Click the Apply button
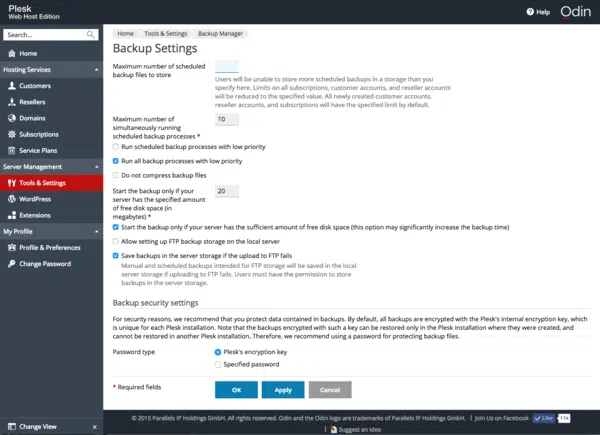Image resolution: width=600 pixels, height=435 pixels. pos(283,390)
